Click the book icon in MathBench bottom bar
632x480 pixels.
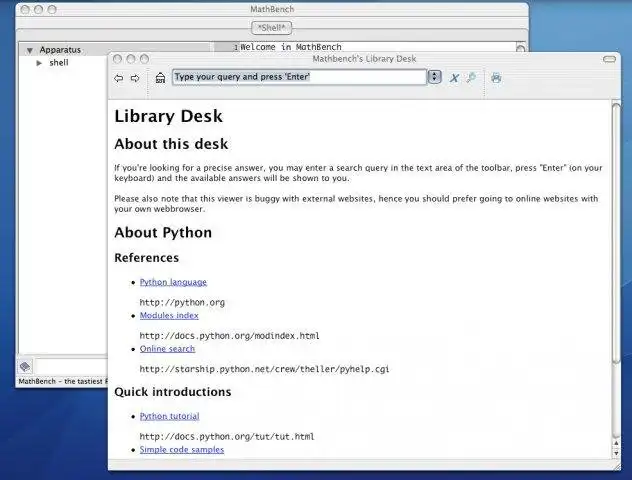pos(25,366)
